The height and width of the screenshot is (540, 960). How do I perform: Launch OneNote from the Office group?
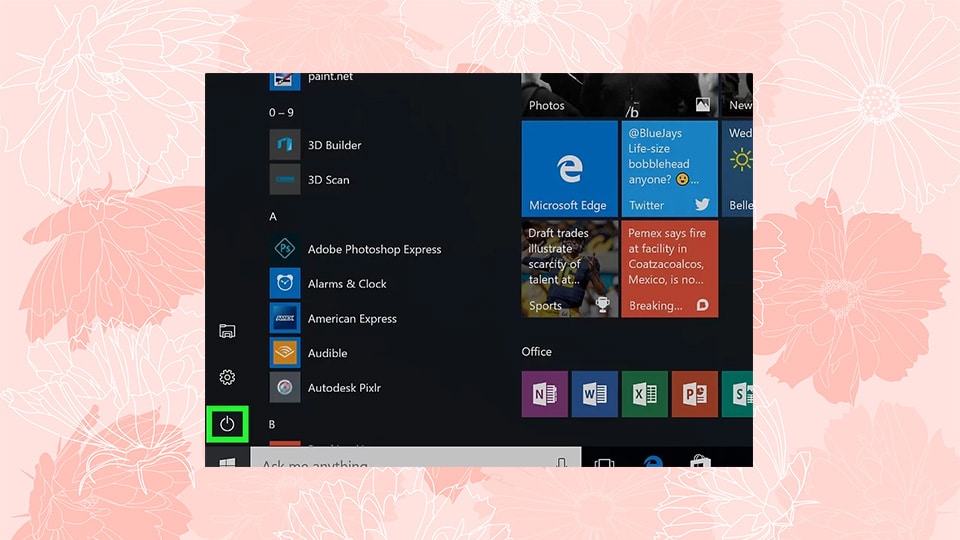click(x=545, y=394)
